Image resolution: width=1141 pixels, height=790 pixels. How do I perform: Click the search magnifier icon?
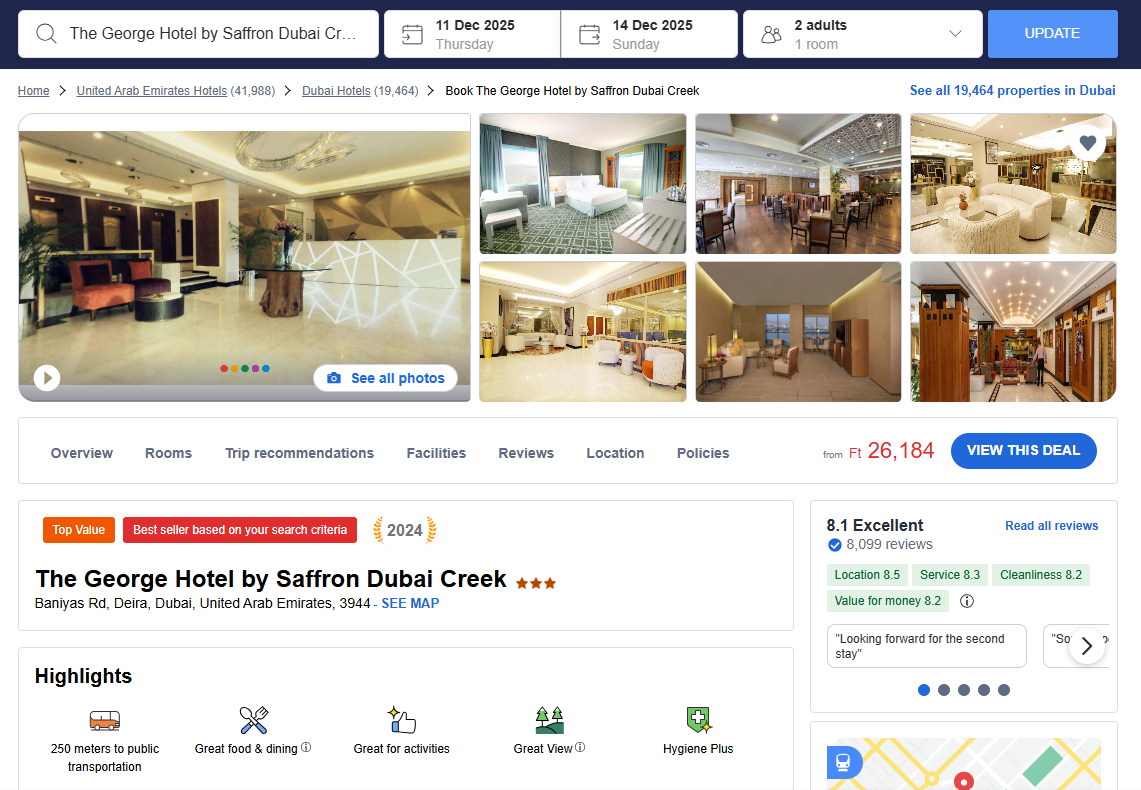click(x=46, y=33)
